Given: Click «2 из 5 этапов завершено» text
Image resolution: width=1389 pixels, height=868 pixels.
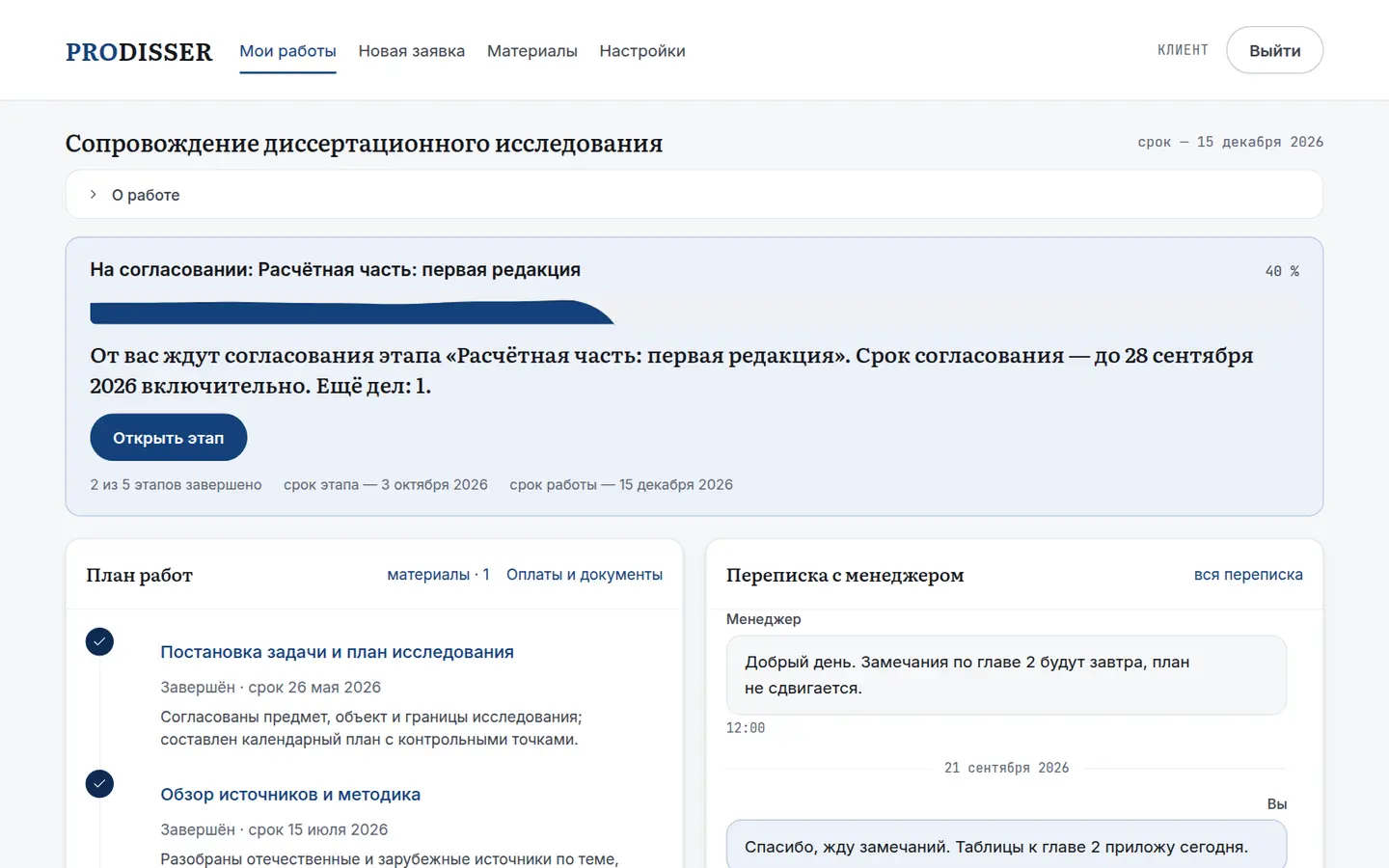Looking at the screenshot, I should (x=176, y=485).
